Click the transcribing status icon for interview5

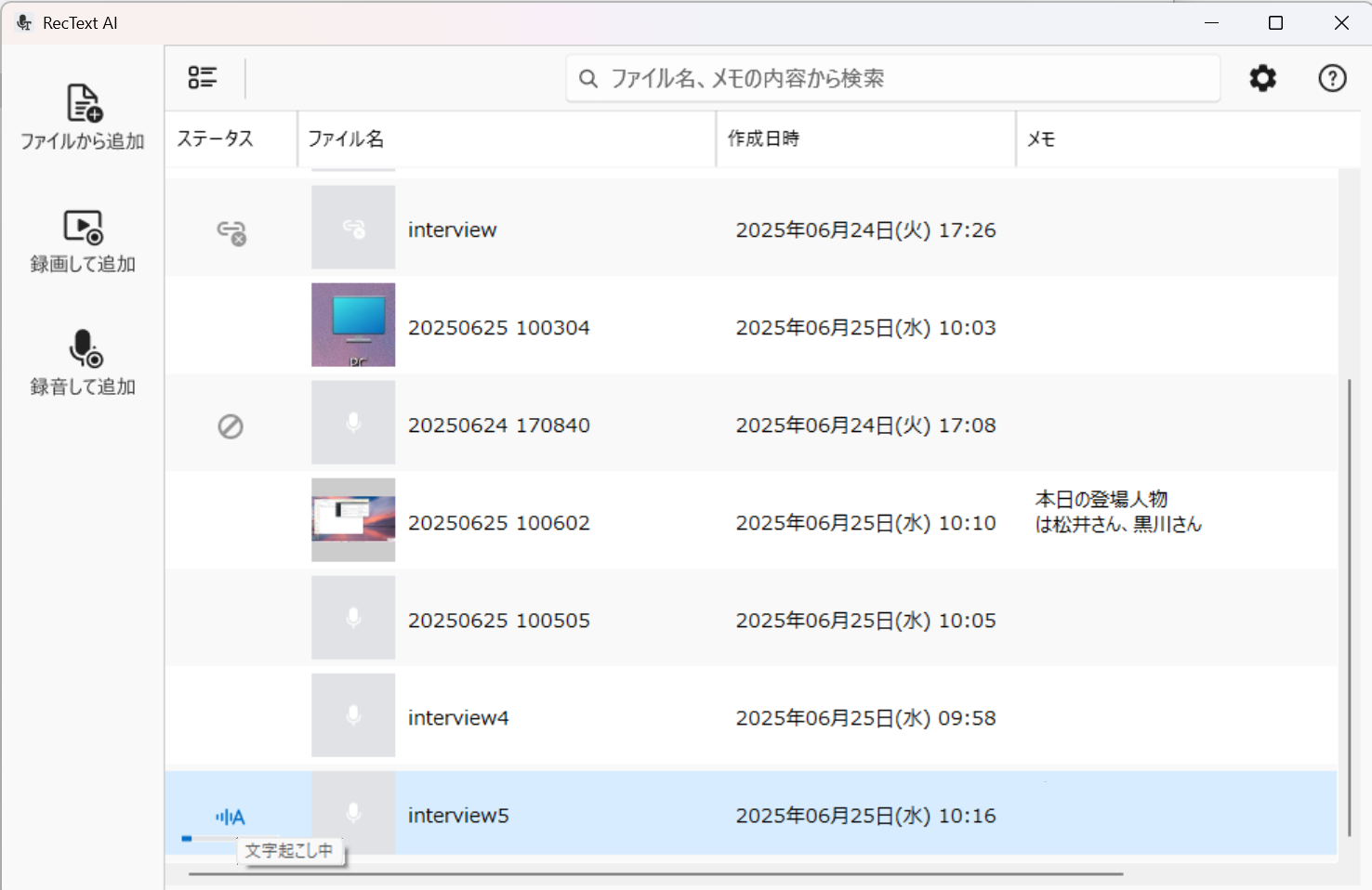(x=230, y=817)
